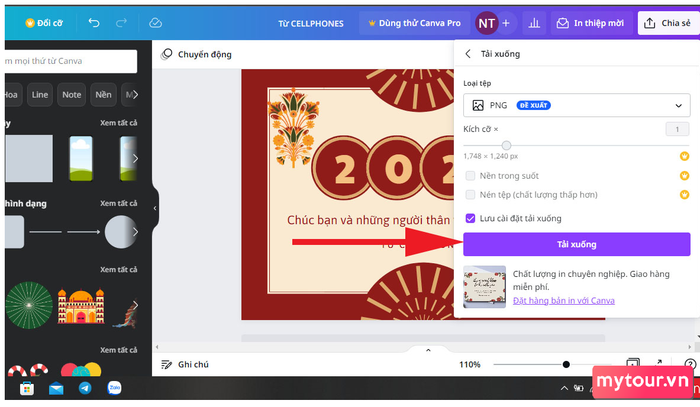This screenshot has height=407, width=700.
Task: Collapse the side panel with handle arrow
Action: pyautogui.click(x=155, y=208)
